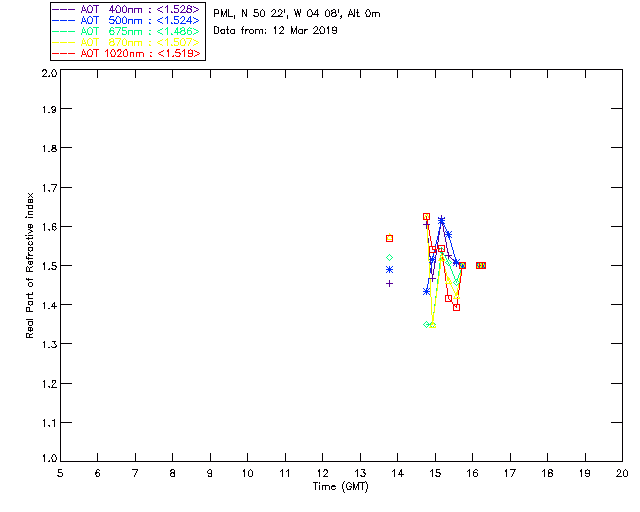Click the AOT 1020nm red legend entry
Screen dimensions: 640x512
tap(126, 53)
